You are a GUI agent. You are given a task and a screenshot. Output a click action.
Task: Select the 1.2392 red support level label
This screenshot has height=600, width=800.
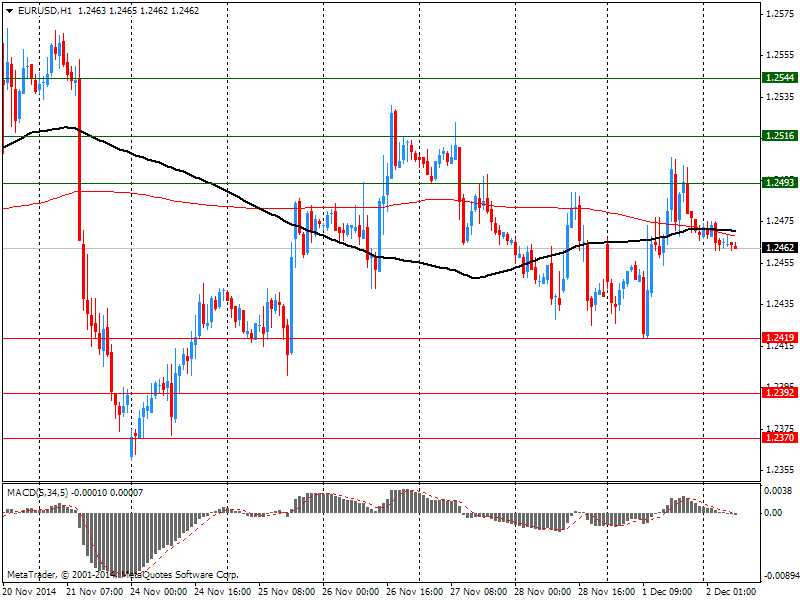(x=780, y=392)
